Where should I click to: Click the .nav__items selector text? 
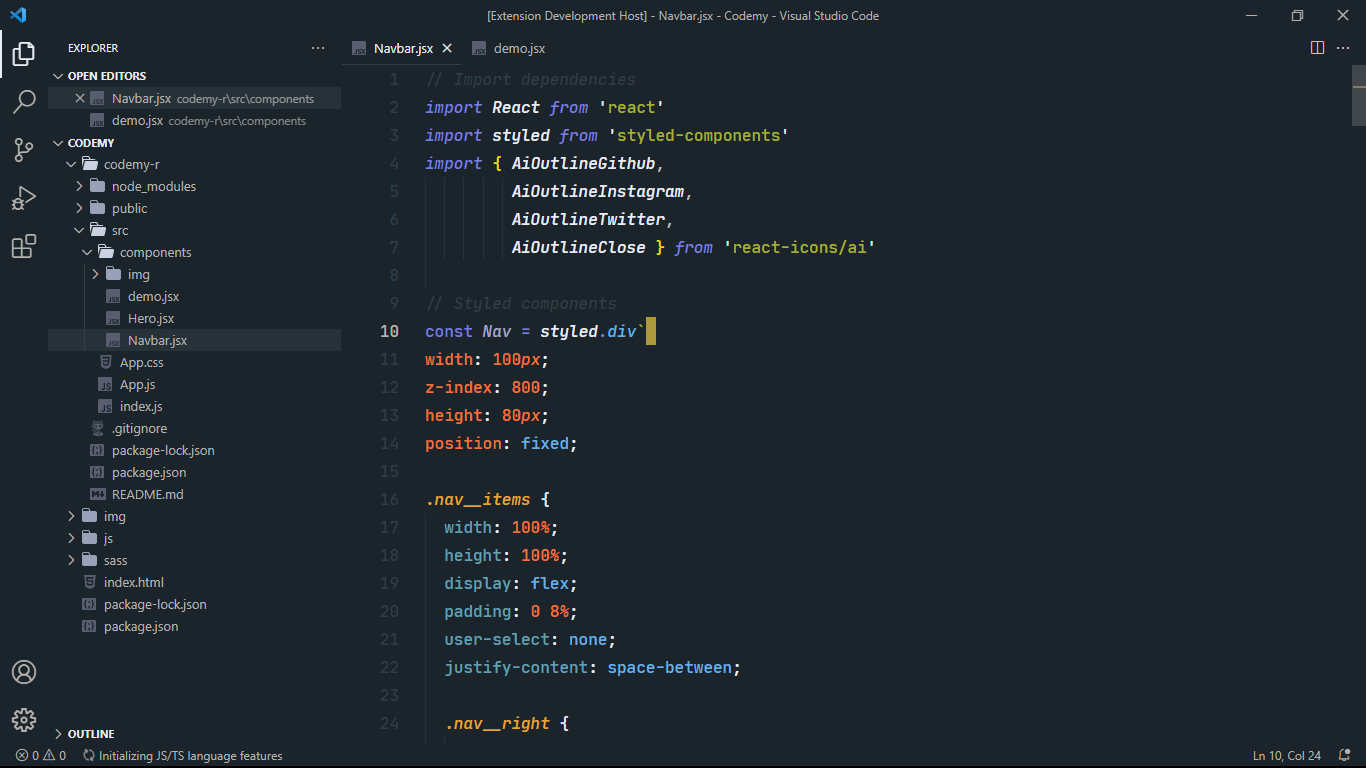click(478, 499)
